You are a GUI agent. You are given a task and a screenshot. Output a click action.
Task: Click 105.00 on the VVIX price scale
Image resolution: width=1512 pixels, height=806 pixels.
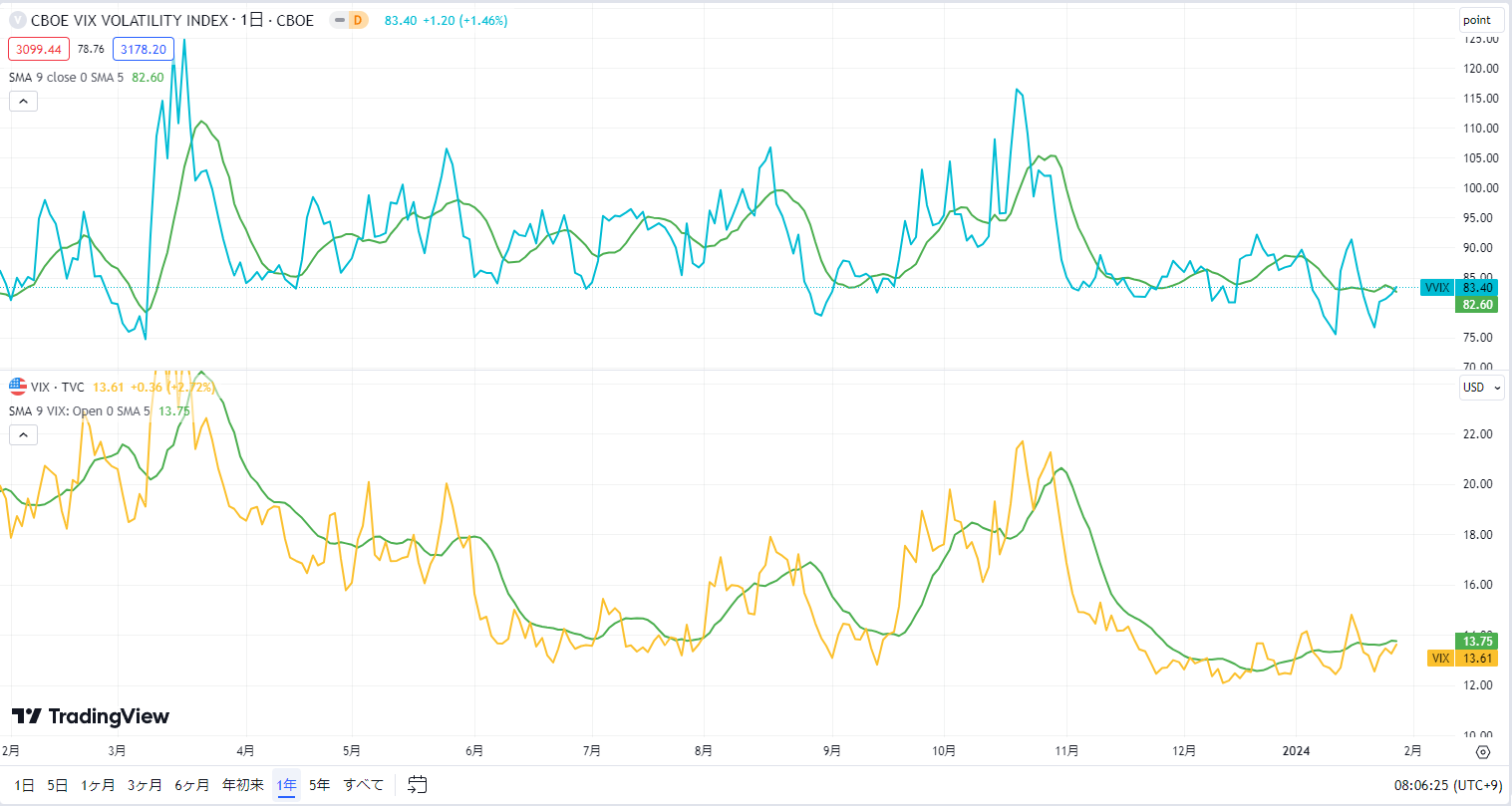(x=1481, y=158)
